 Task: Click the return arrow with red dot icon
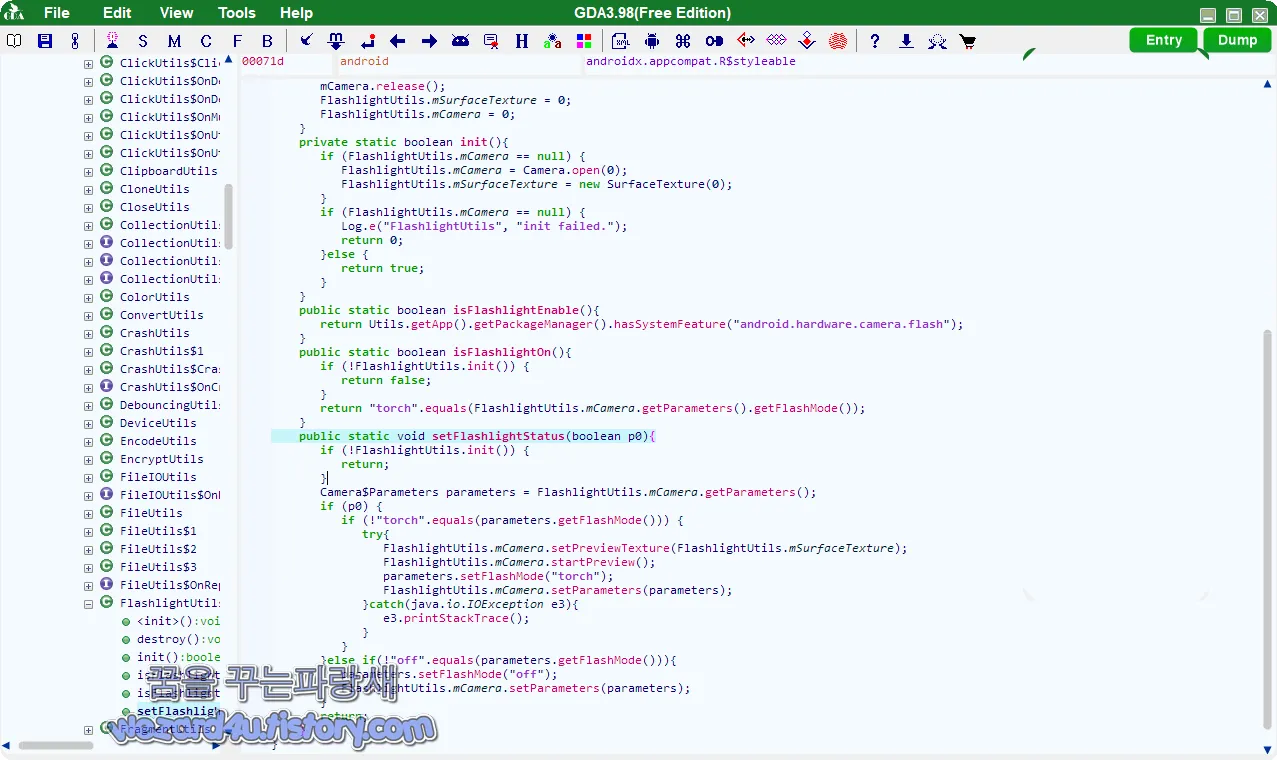tap(368, 41)
